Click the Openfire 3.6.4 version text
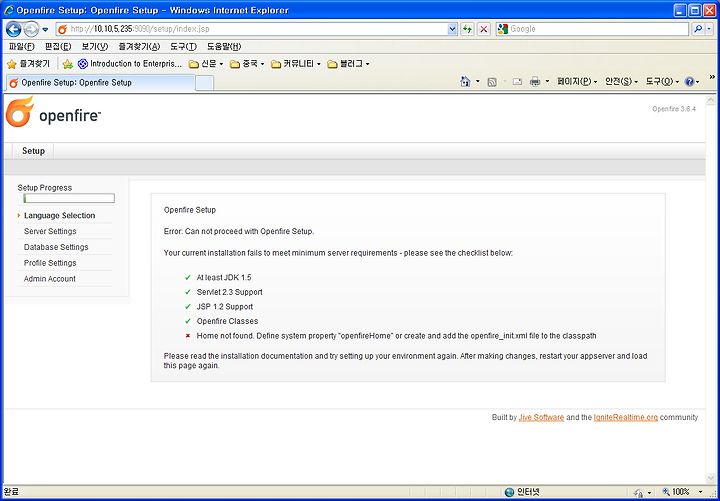Viewport: 720px width, 501px height. pos(674,109)
